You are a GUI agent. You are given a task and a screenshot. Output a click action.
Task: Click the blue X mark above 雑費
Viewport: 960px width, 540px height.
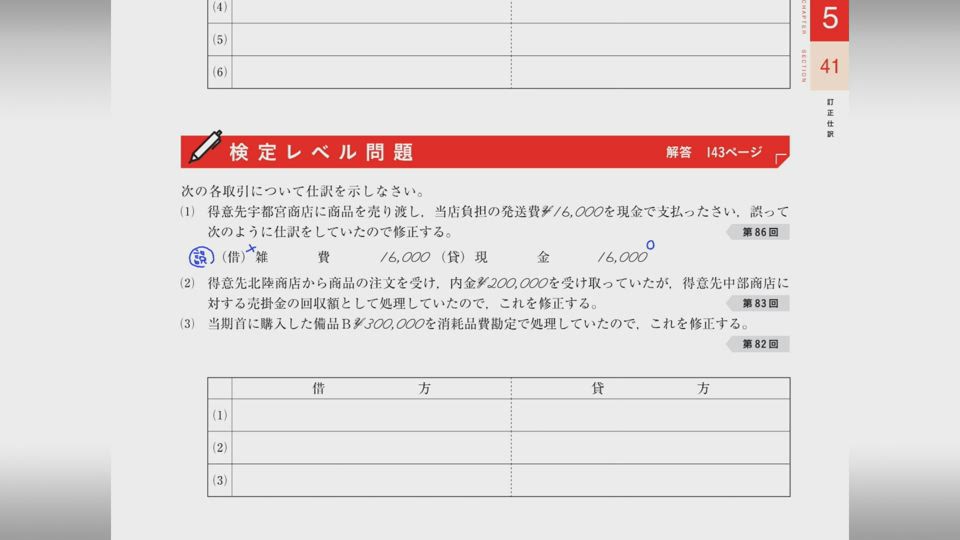[x=251, y=247]
